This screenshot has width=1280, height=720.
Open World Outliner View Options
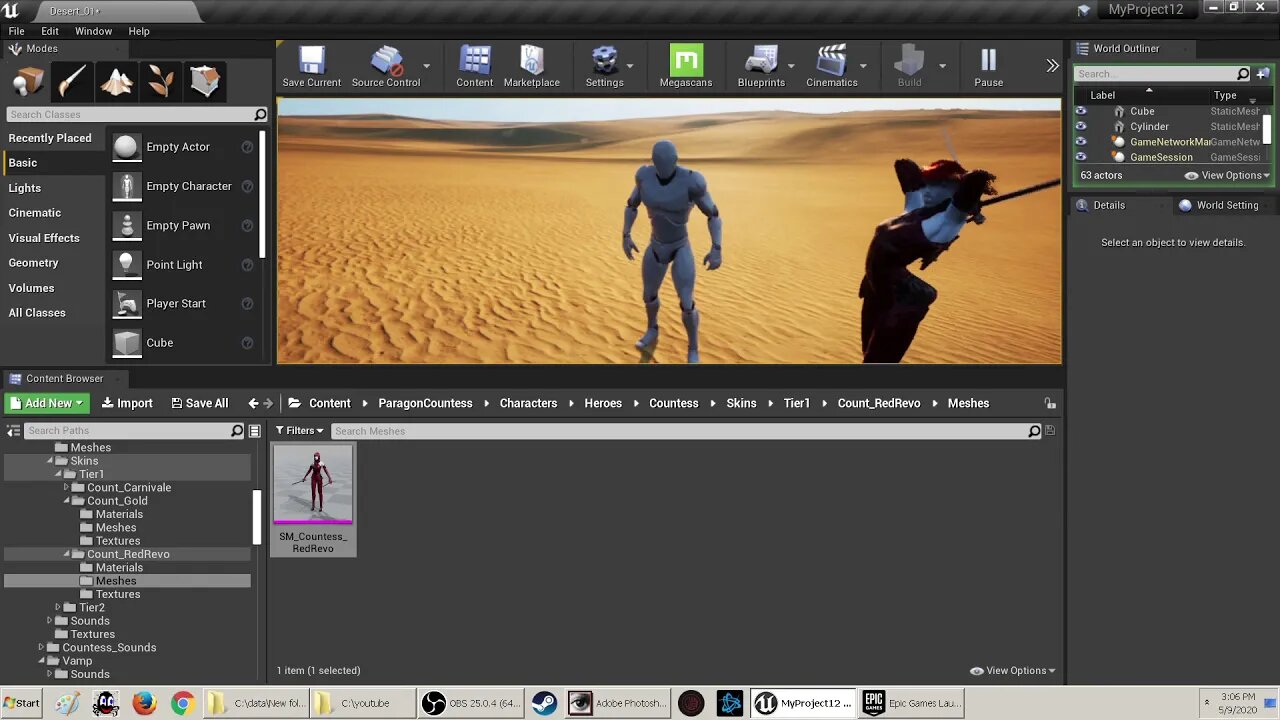(1227, 175)
